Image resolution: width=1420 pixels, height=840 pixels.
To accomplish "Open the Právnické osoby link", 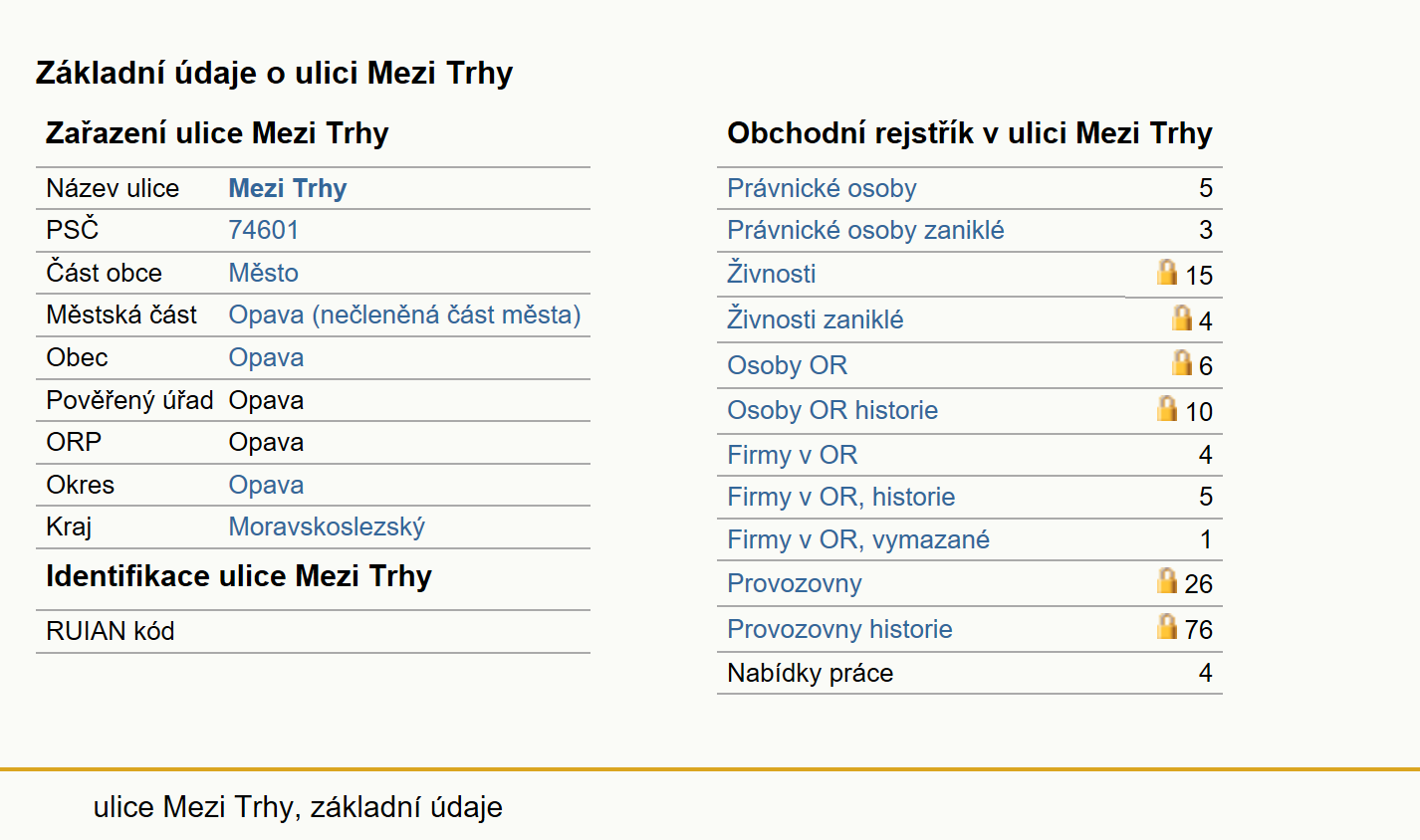I will (822, 188).
